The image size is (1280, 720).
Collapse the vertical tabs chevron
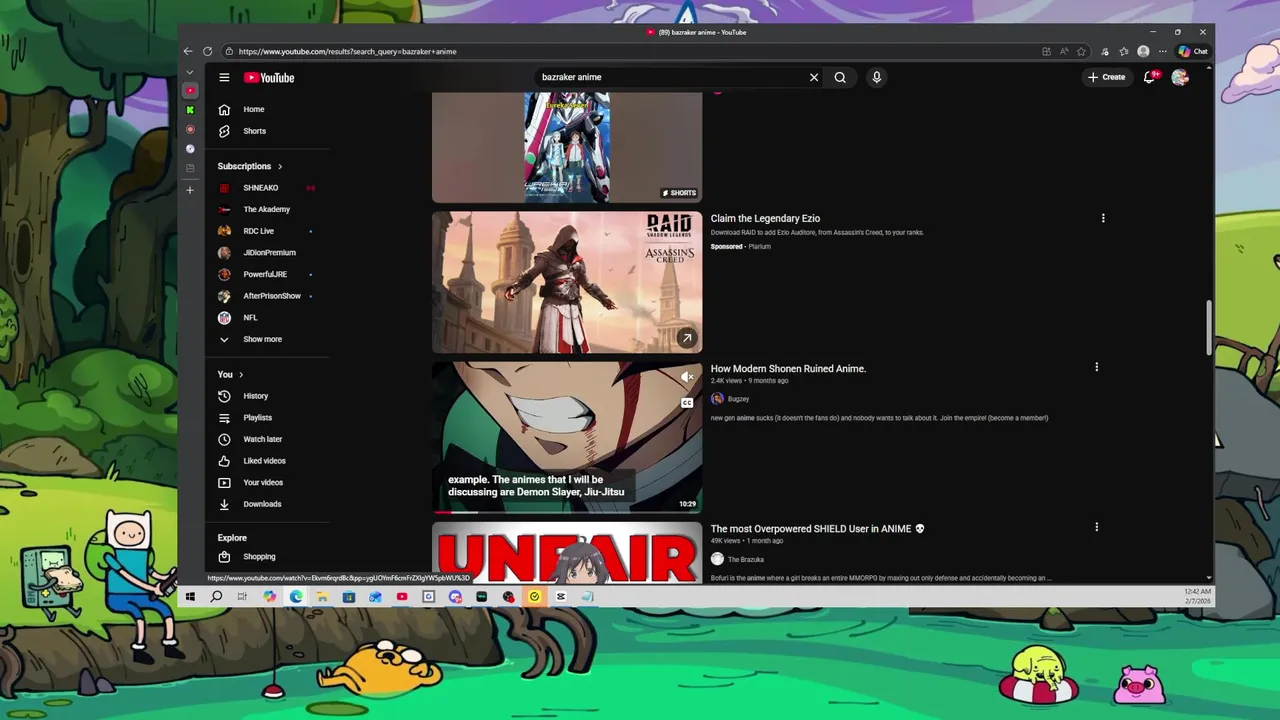[190, 72]
